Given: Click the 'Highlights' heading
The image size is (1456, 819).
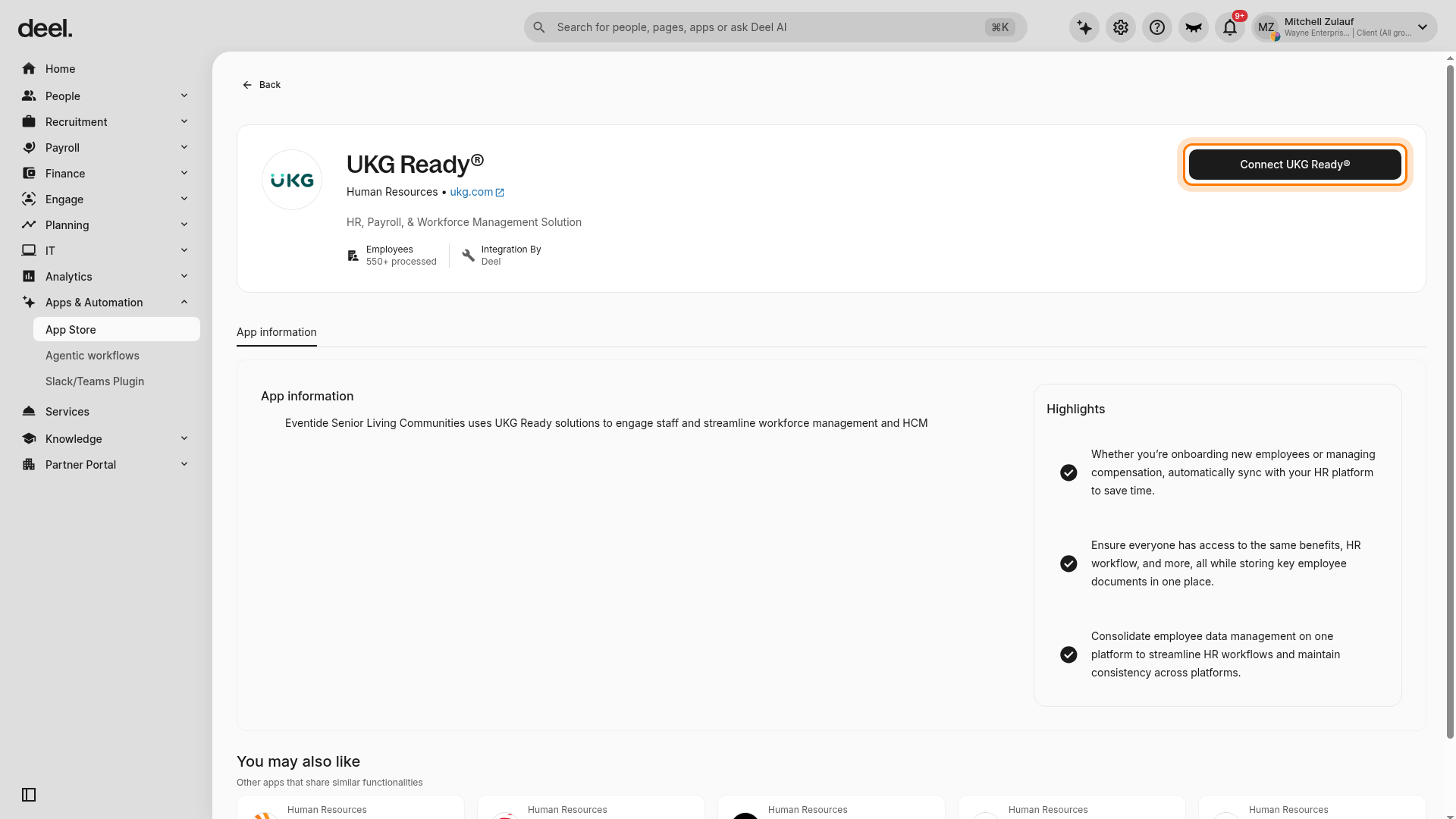Looking at the screenshot, I should tap(1075, 409).
